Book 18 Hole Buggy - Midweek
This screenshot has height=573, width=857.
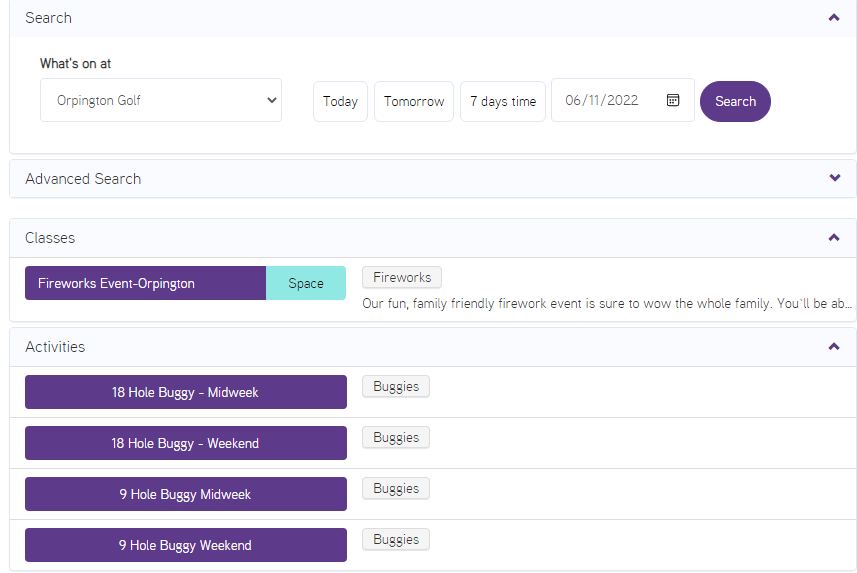tap(185, 392)
